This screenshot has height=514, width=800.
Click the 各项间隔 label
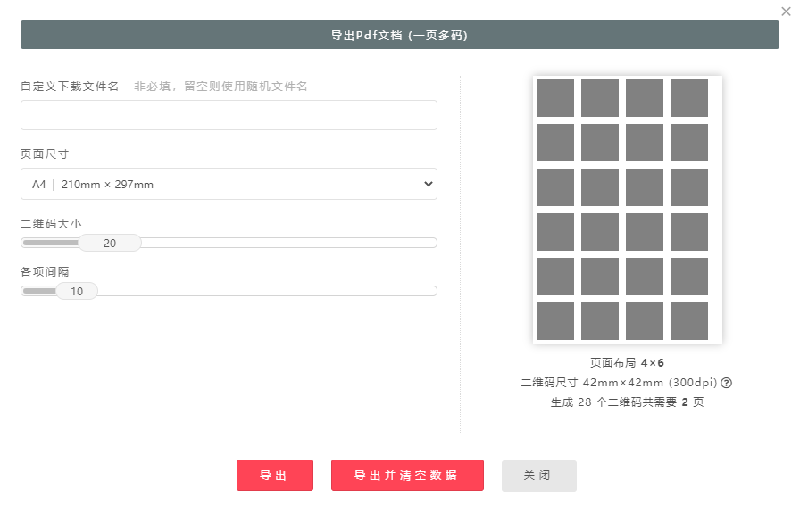click(44, 272)
